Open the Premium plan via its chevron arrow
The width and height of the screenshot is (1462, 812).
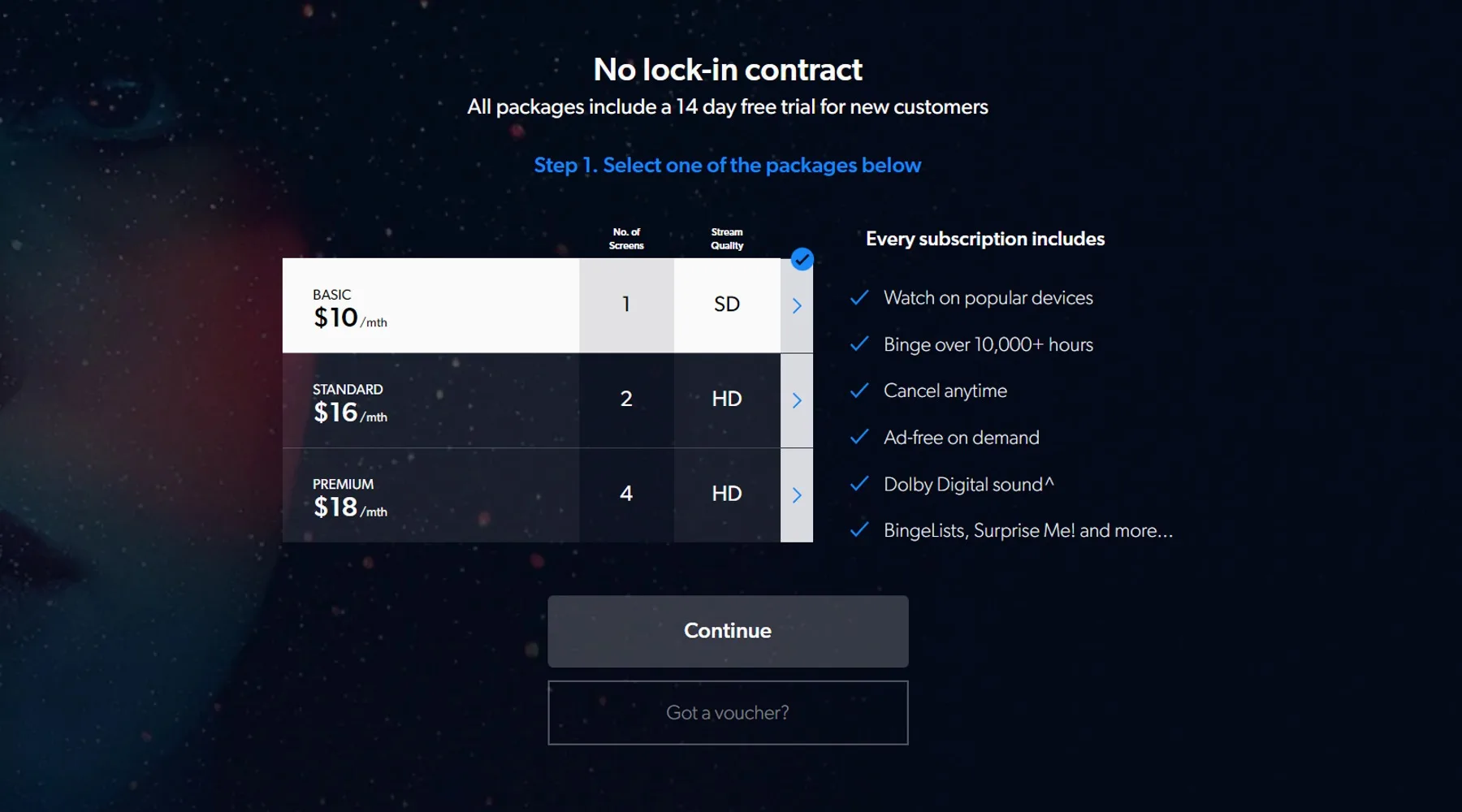797,495
